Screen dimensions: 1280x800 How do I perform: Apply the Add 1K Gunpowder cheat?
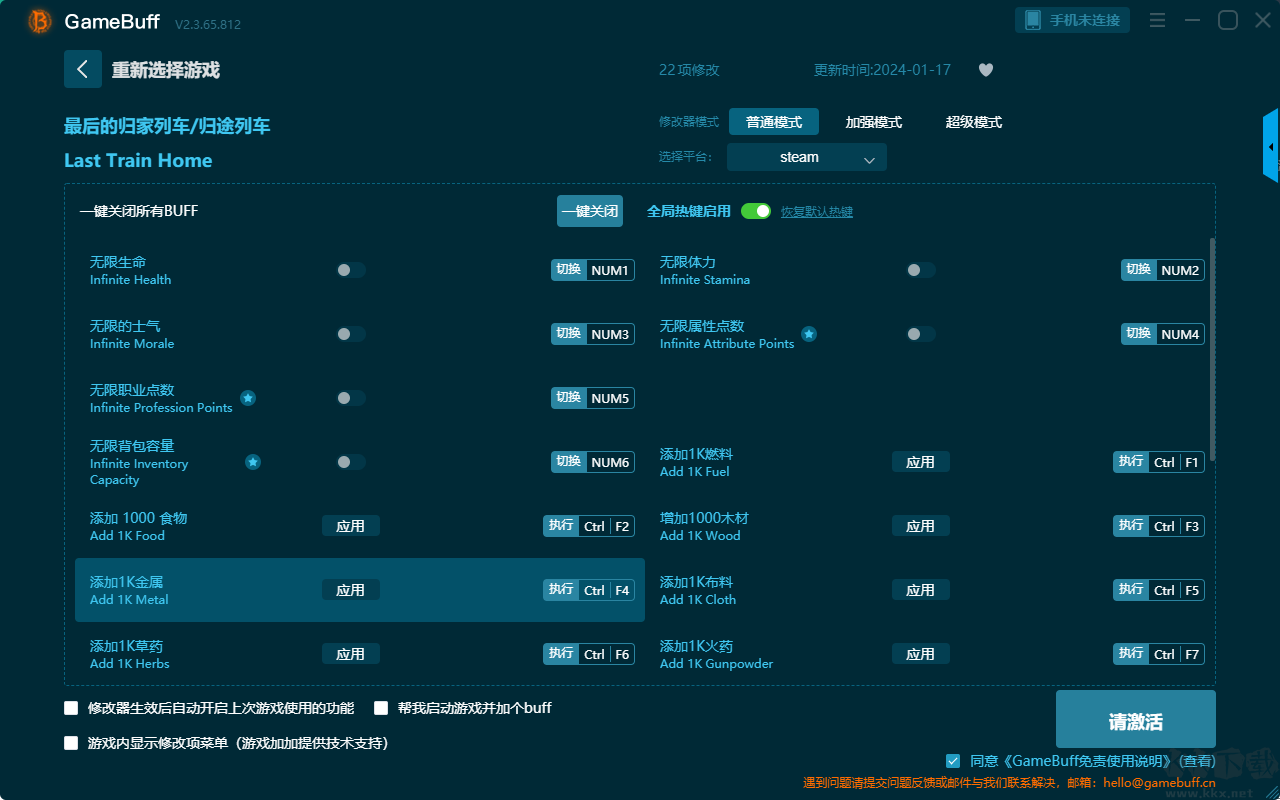point(921,654)
